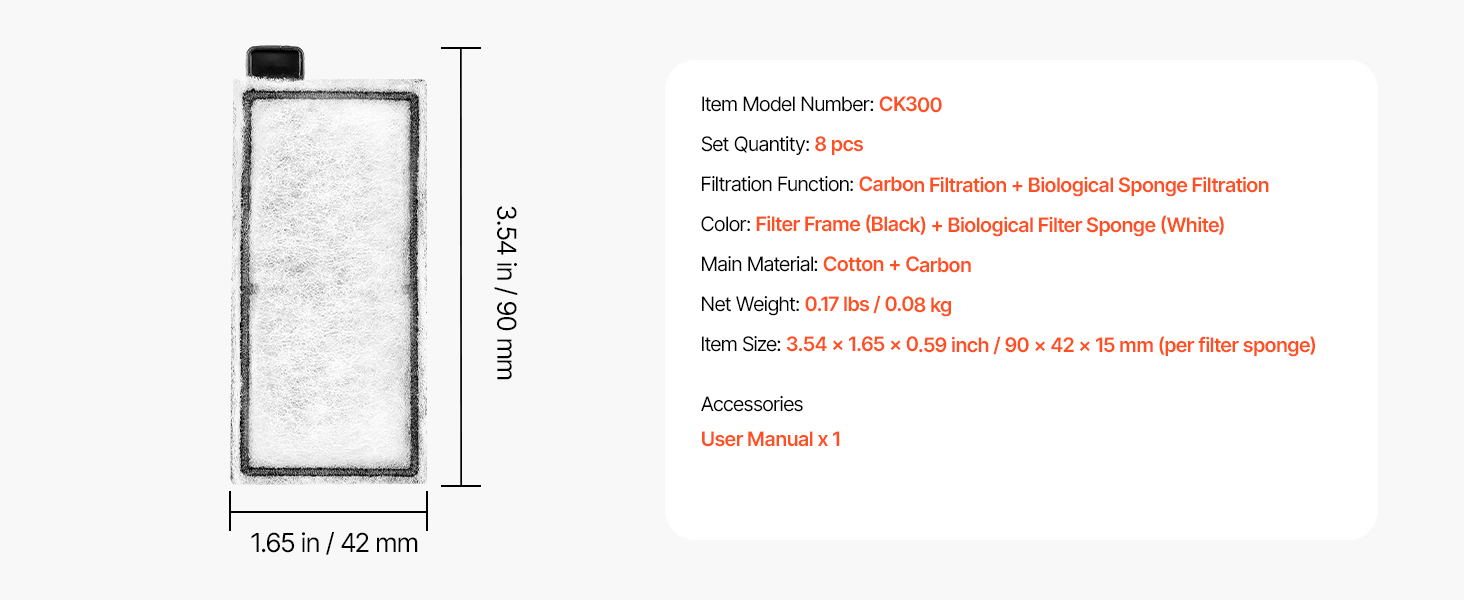Click the 3.54 in / 90 mm height label
This screenshot has height=600, width=1464.
click(505, 292)
